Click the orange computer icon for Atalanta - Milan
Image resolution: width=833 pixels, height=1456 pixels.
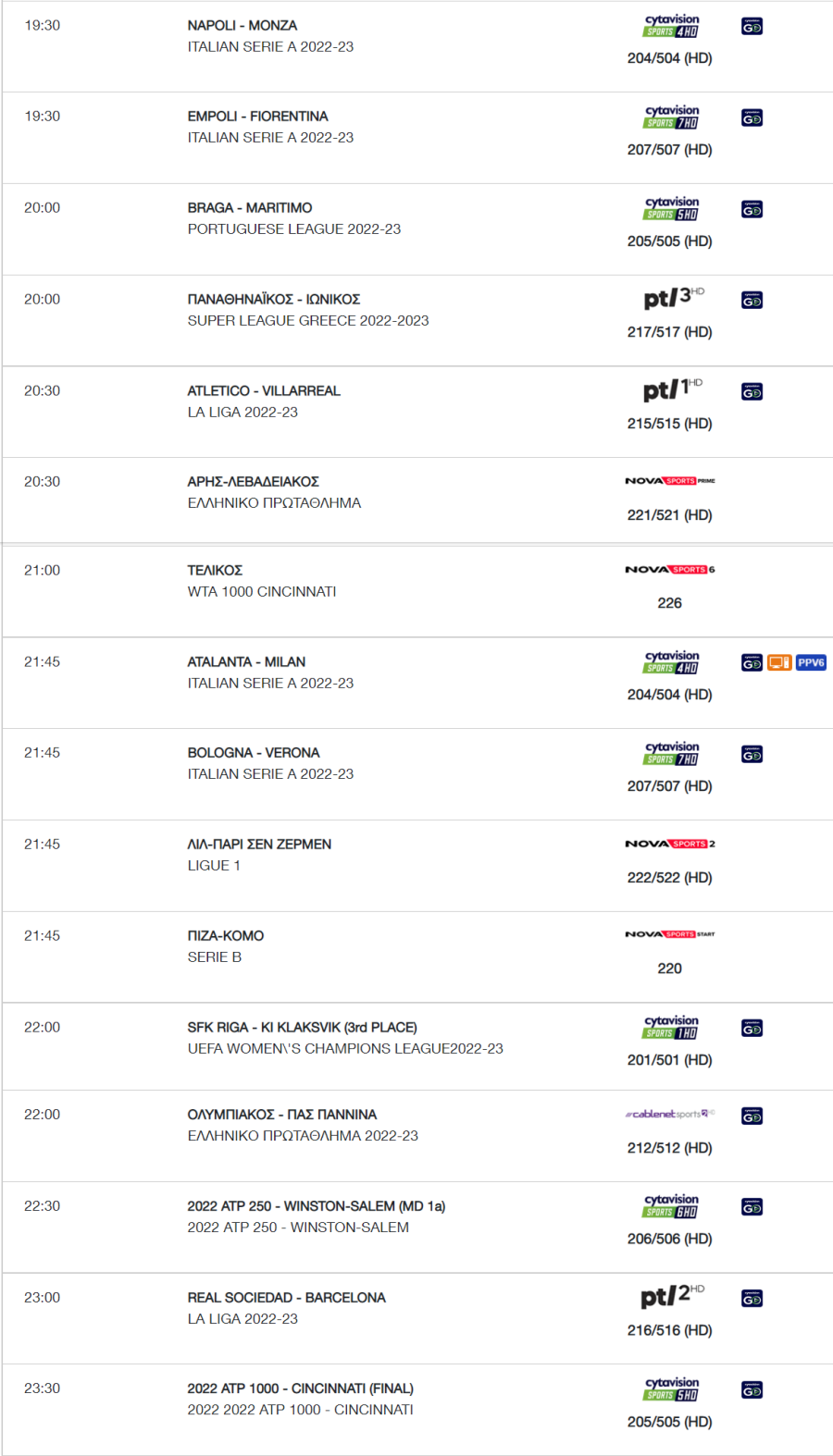(x=779, y=662)
